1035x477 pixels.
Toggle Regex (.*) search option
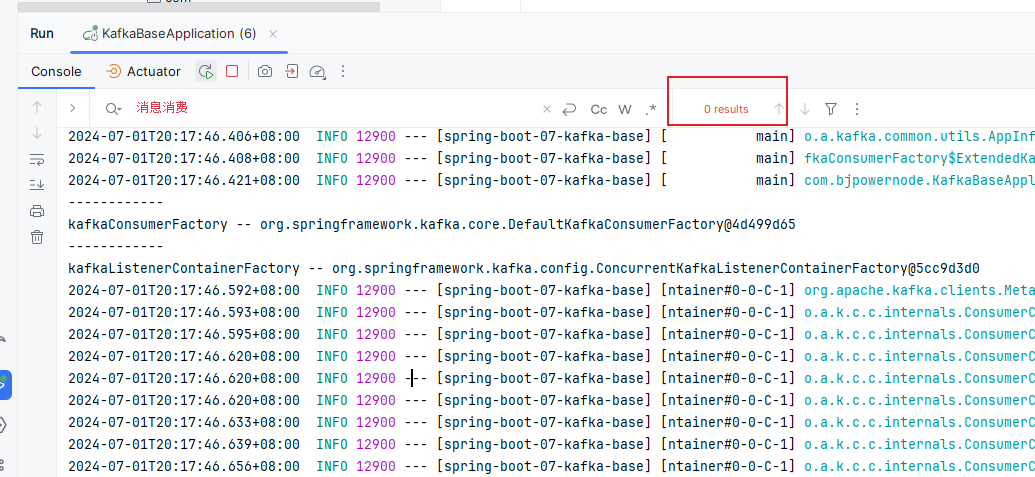point(651,110)
